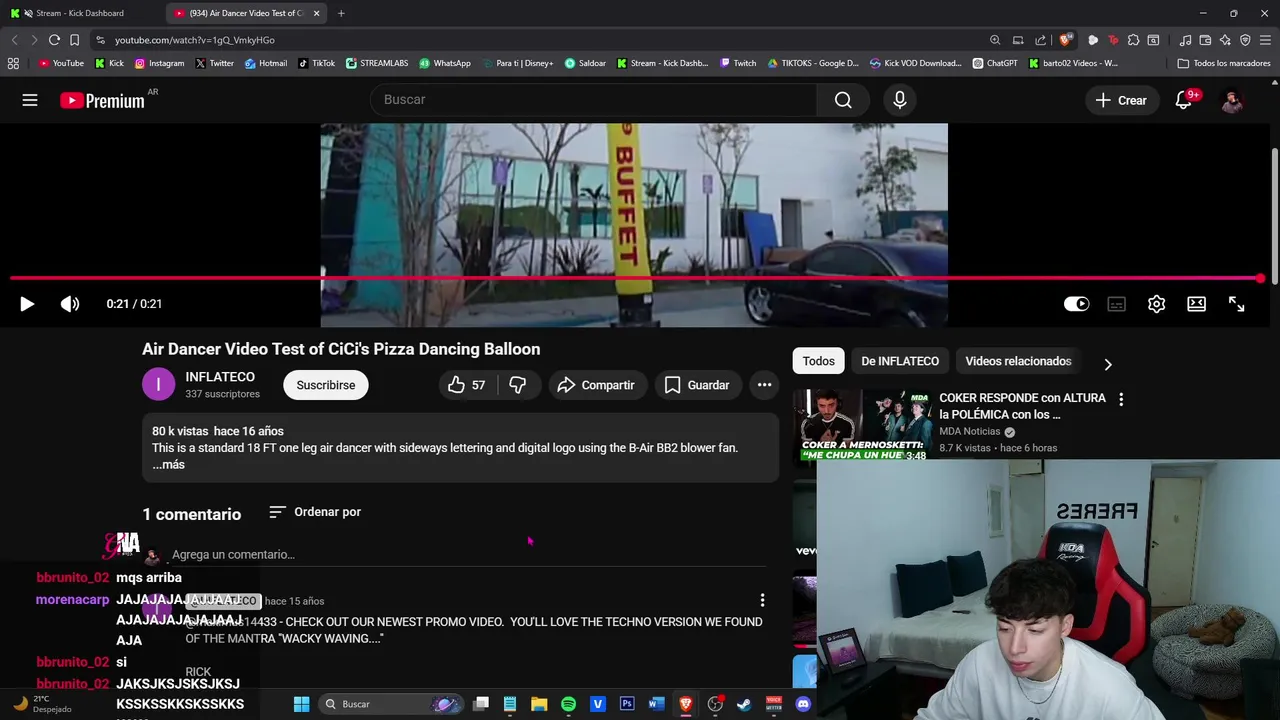The height and width of the screenshot is (720, 1280).
Task: Save the video with "Guardar"
Action: (697, 385)
